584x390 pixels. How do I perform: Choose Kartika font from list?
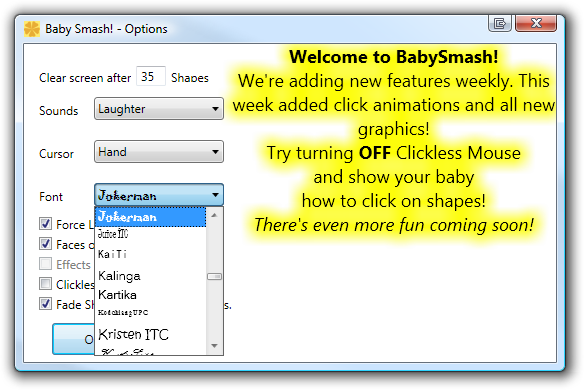pyautogui.click(x=150, y=295)
